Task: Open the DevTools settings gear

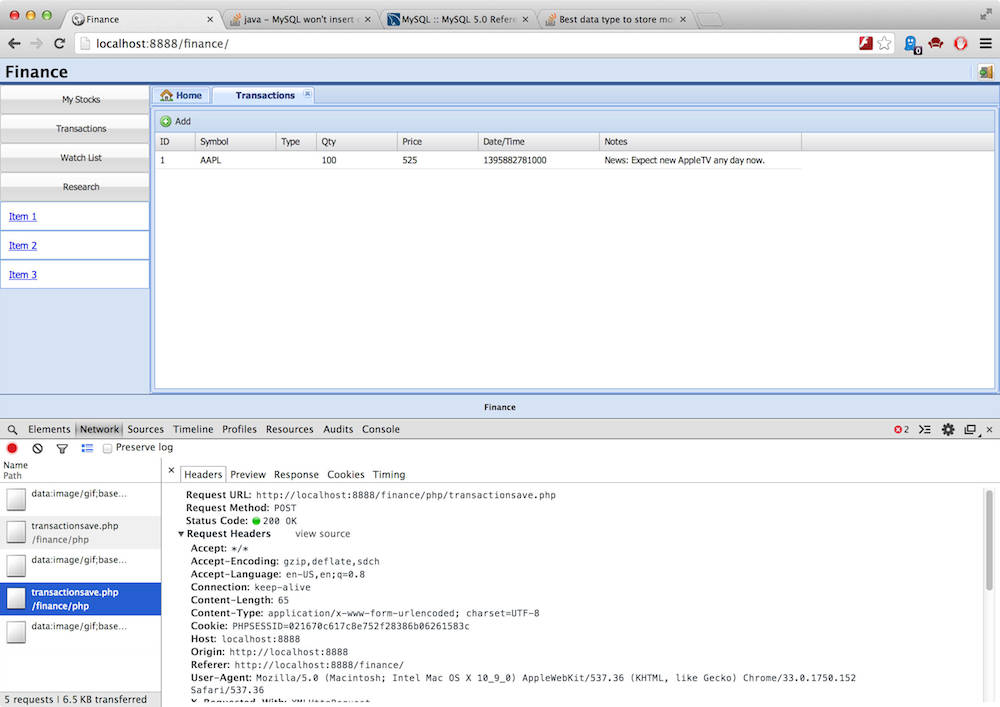Action: [948, 429]
